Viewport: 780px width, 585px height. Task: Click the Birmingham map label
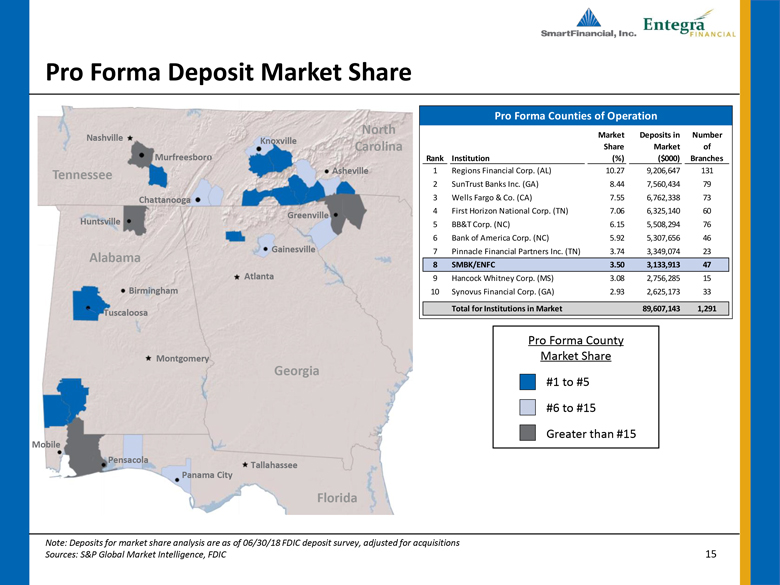point(153,291)
